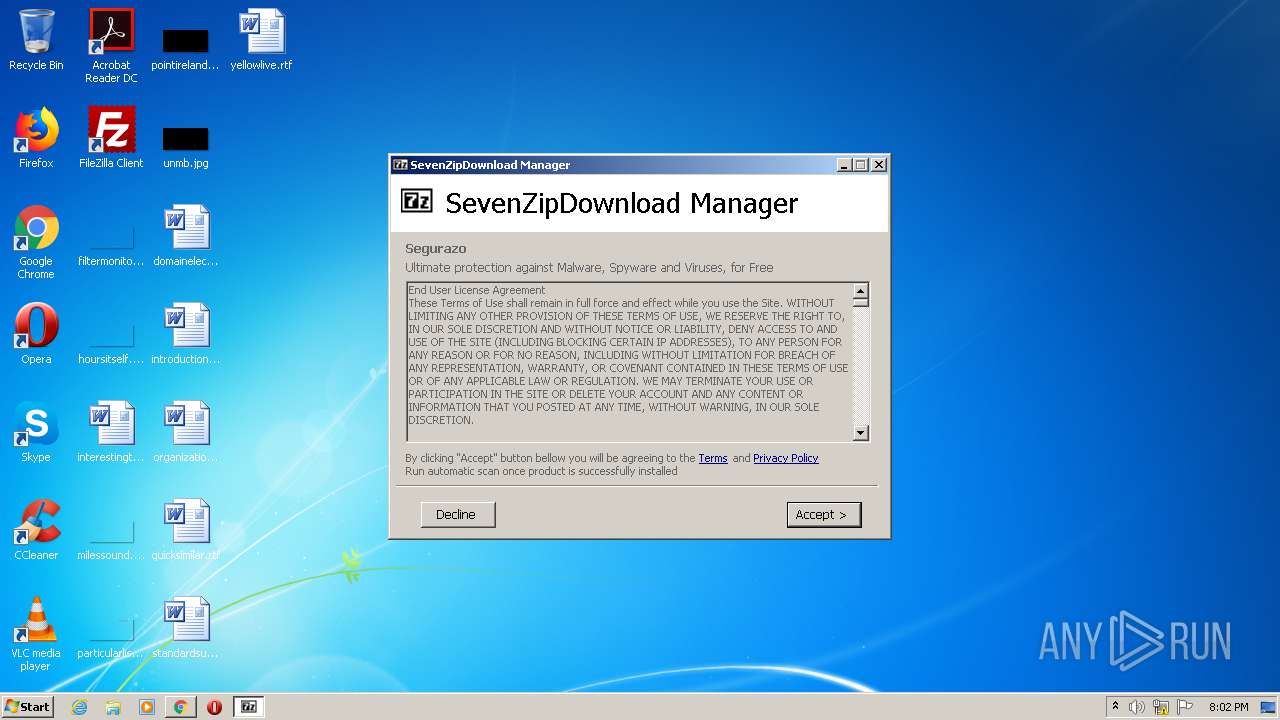Viewport: 1280px width, 720px height.
Task: Click the Accept button
Action: click(x=823, y=514)
